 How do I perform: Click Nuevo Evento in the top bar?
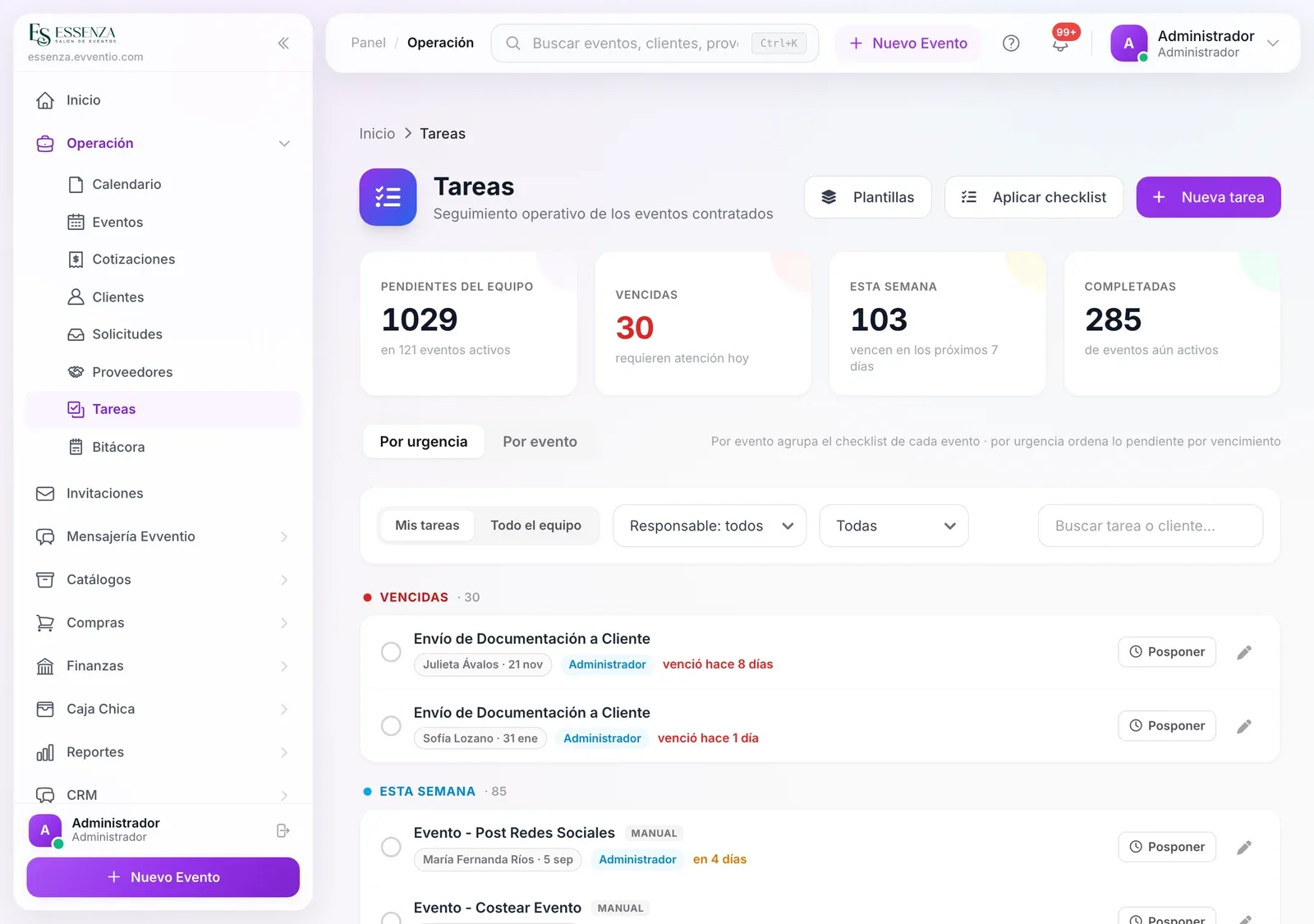coord(907,44)
